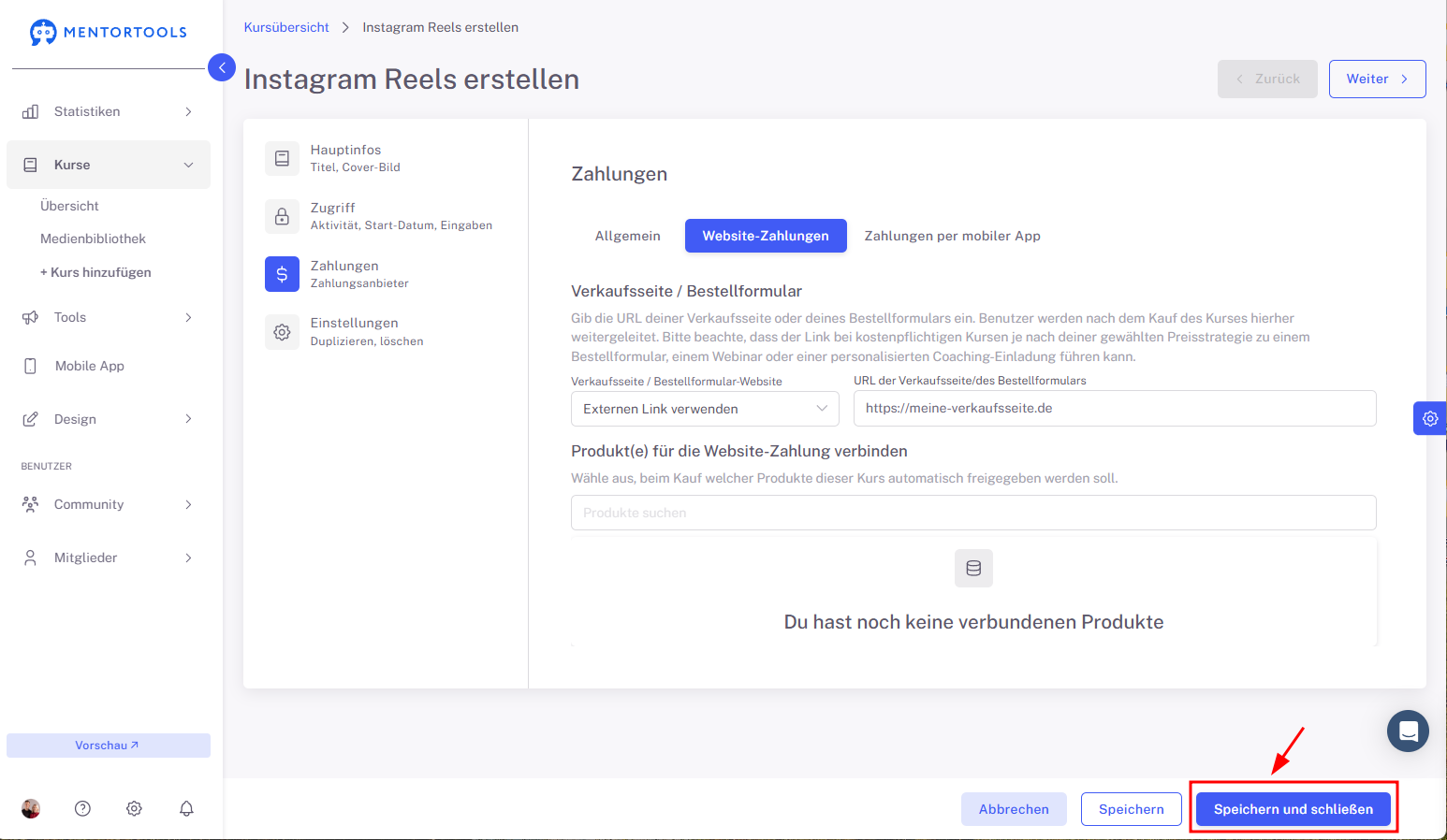Open the chat support bubble

pyautogui.click(x=1408, y=731)
